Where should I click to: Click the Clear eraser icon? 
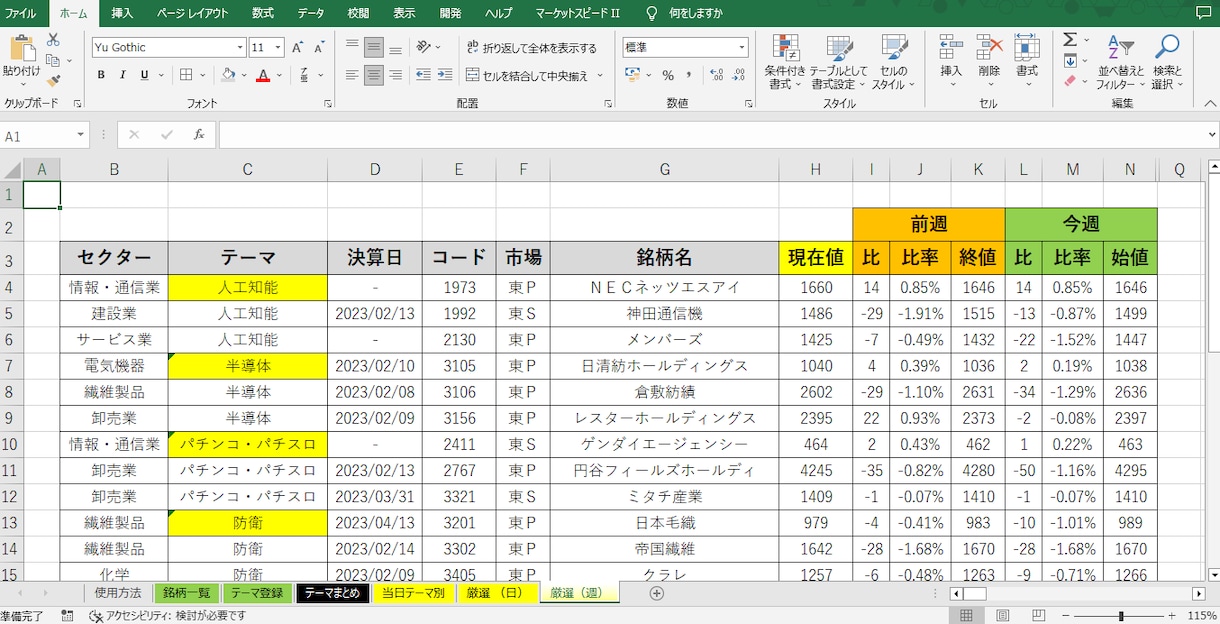[1069, 81]
